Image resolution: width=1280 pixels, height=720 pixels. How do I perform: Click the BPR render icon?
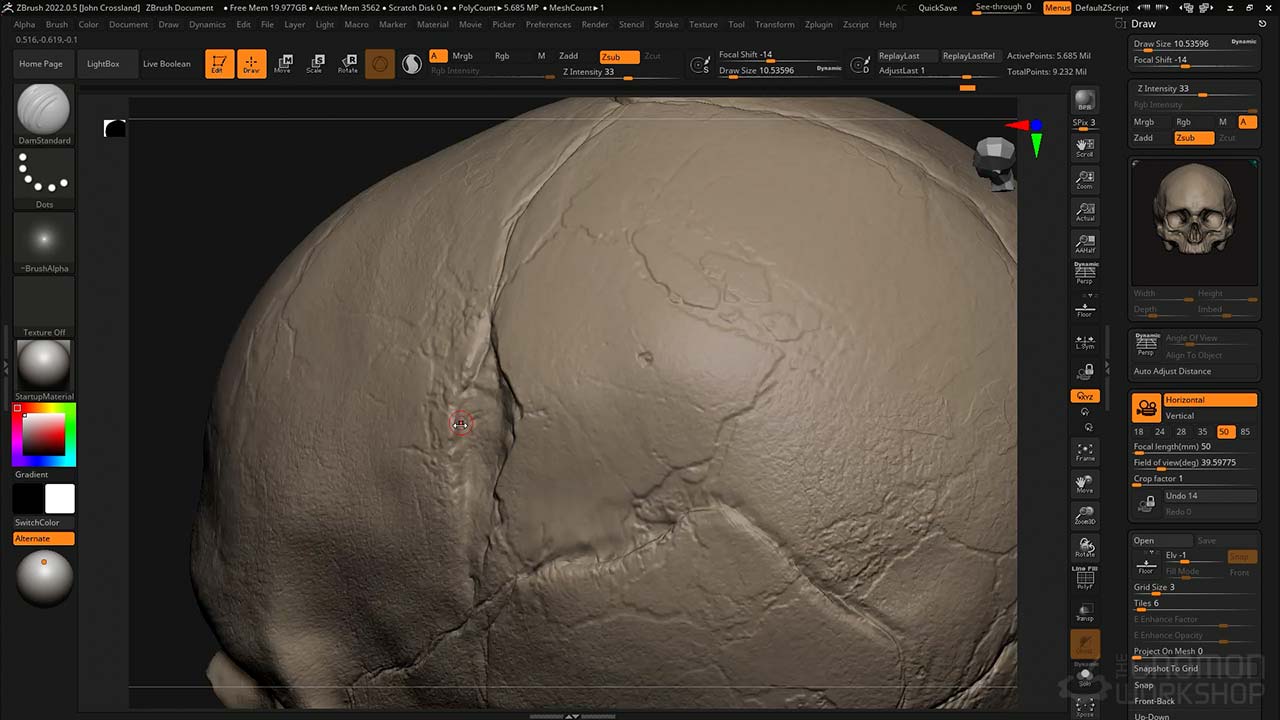(1085, 102)
